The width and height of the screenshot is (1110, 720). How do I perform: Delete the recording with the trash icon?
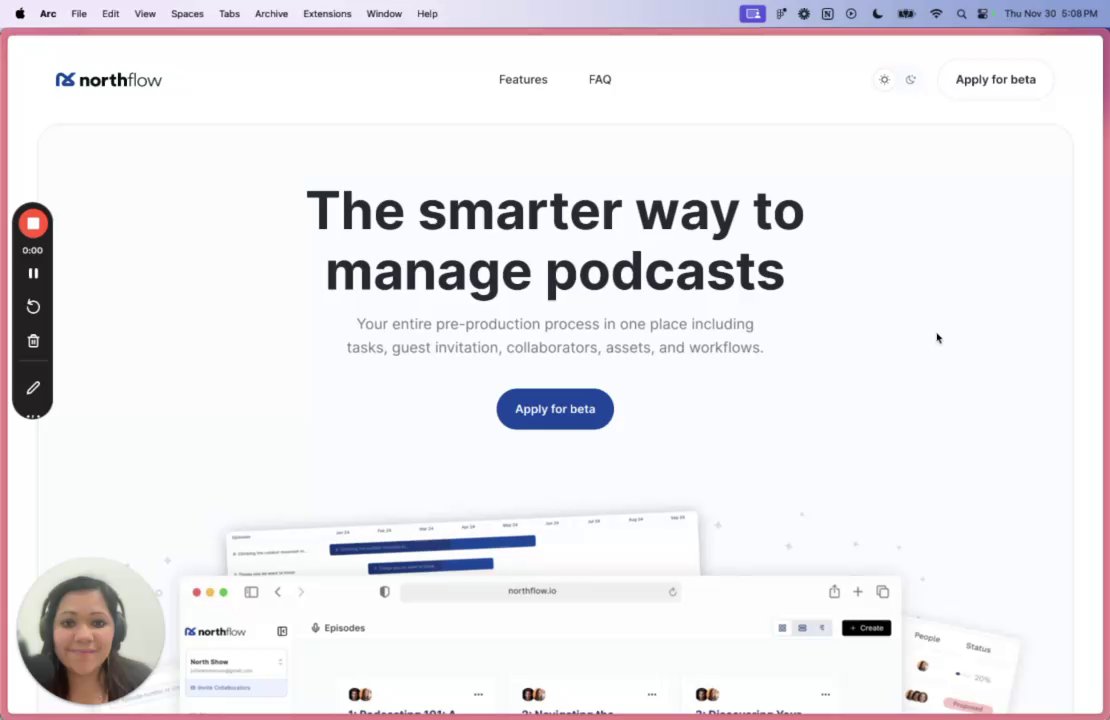pos(33,341)
